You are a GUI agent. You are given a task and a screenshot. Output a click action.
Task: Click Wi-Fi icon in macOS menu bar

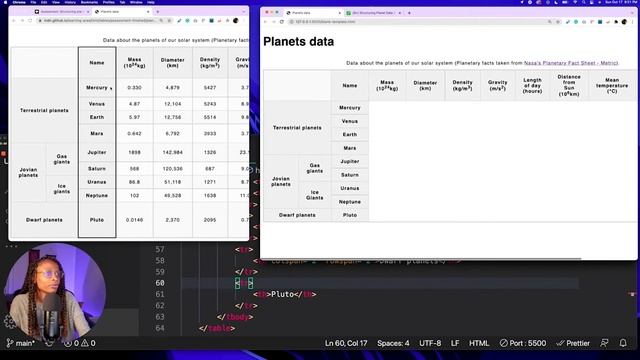click(575, 2)
